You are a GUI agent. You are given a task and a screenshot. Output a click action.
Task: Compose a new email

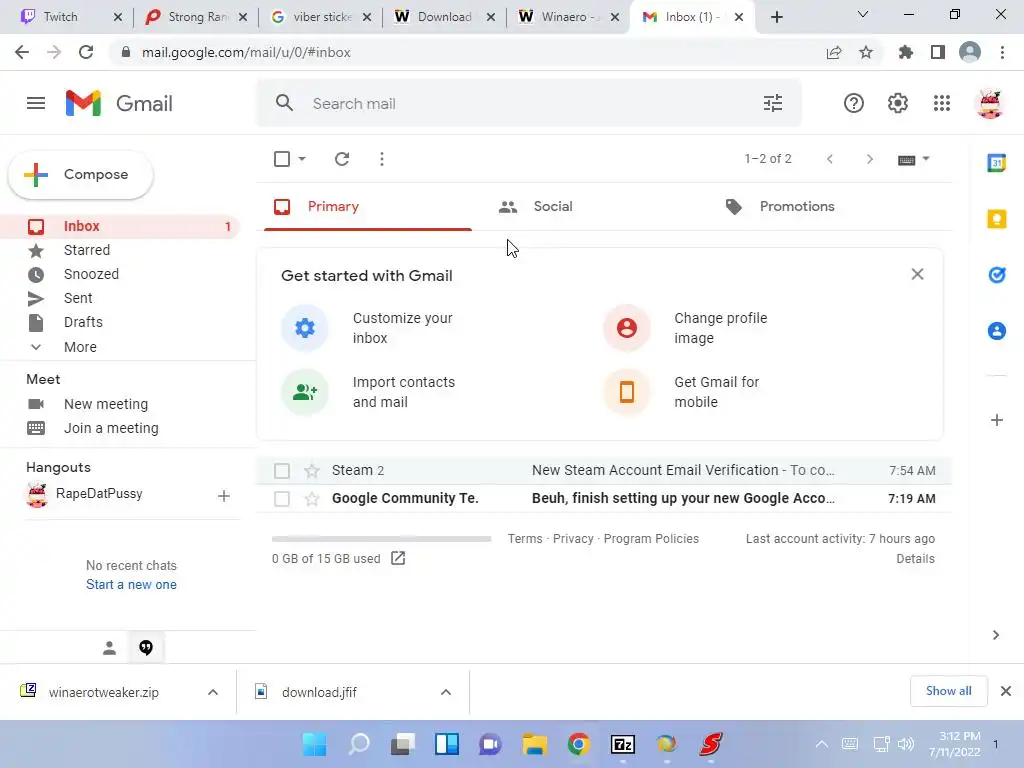[x=80, y=174]
